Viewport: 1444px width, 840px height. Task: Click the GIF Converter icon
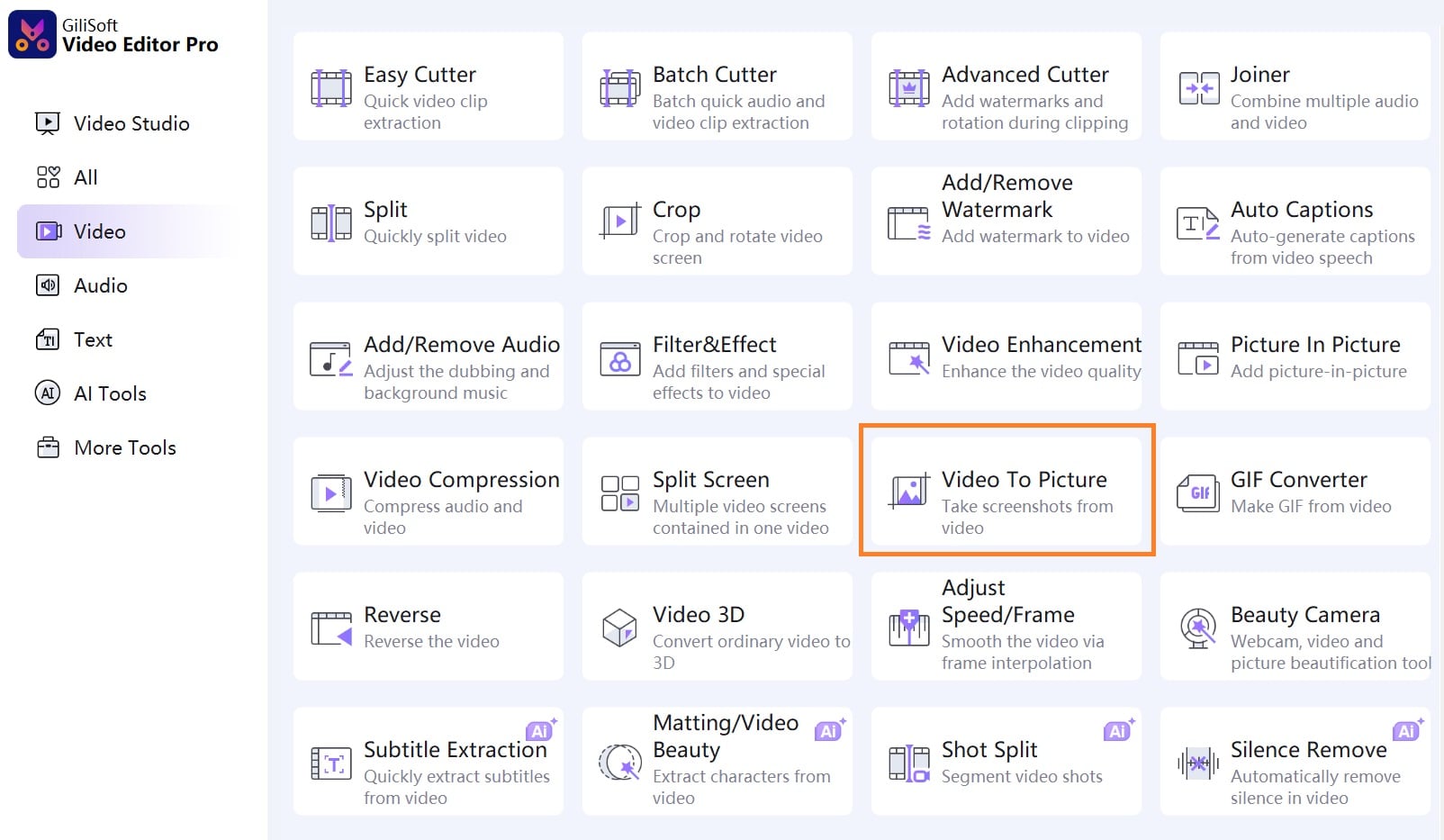[x=1199, y=493]
